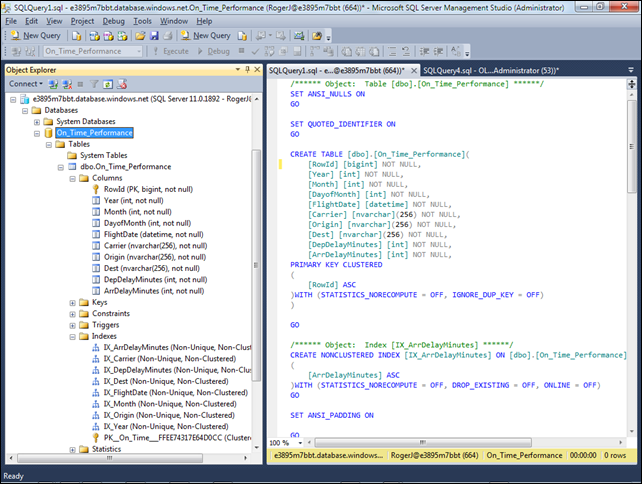Click the Object Explorer vertical scrollbar thumb
The width and height of the screenshot is (642, 484).
pos(256,265)
